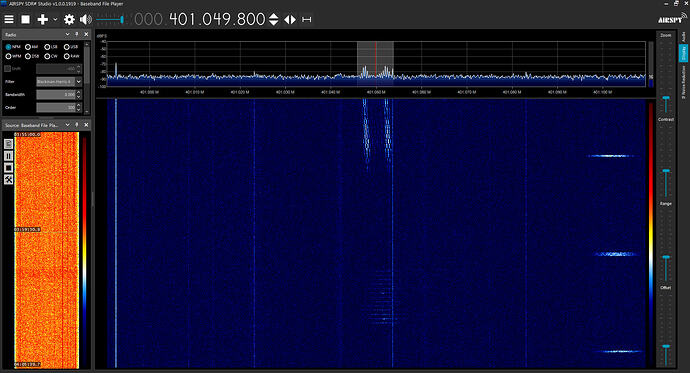Open the Source panel options chevron
The width and height of the screenshot is (690, 373).
[67, 125]
